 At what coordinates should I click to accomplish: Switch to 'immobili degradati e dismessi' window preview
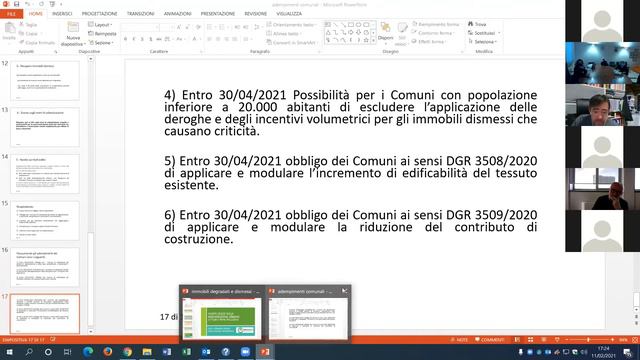[x=222, y=313]
